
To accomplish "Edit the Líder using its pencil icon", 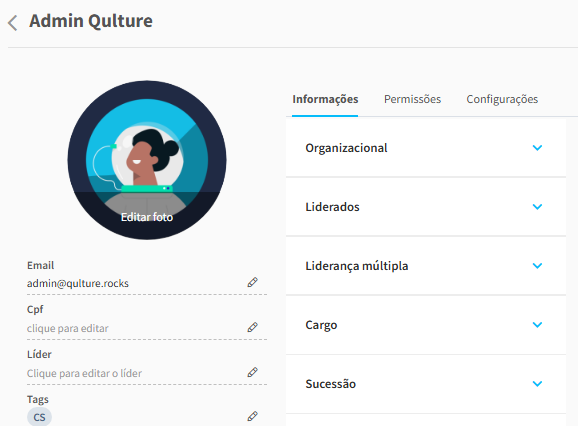I will pos(253,372).
